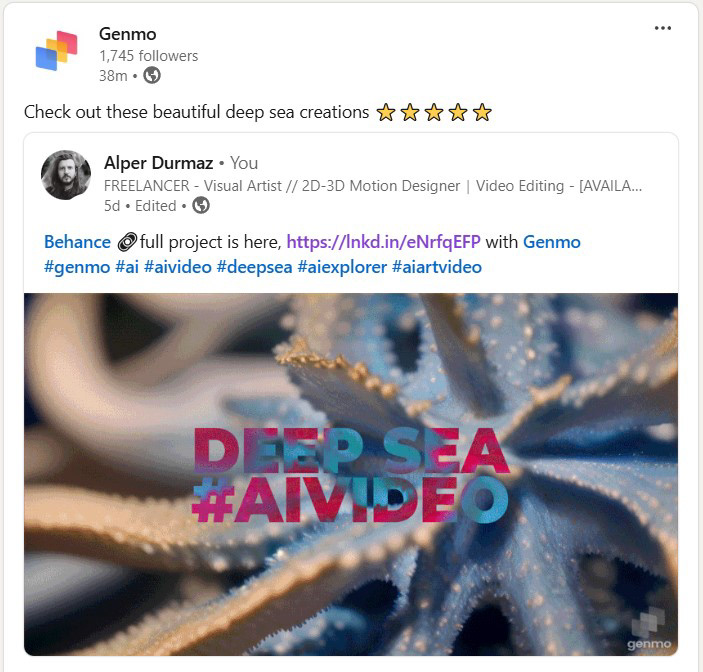Play the DEEP SEA #AIVIDEO video thumbnail
The width and height of the screenshot is (703, 672).
(x=351, y=474)
